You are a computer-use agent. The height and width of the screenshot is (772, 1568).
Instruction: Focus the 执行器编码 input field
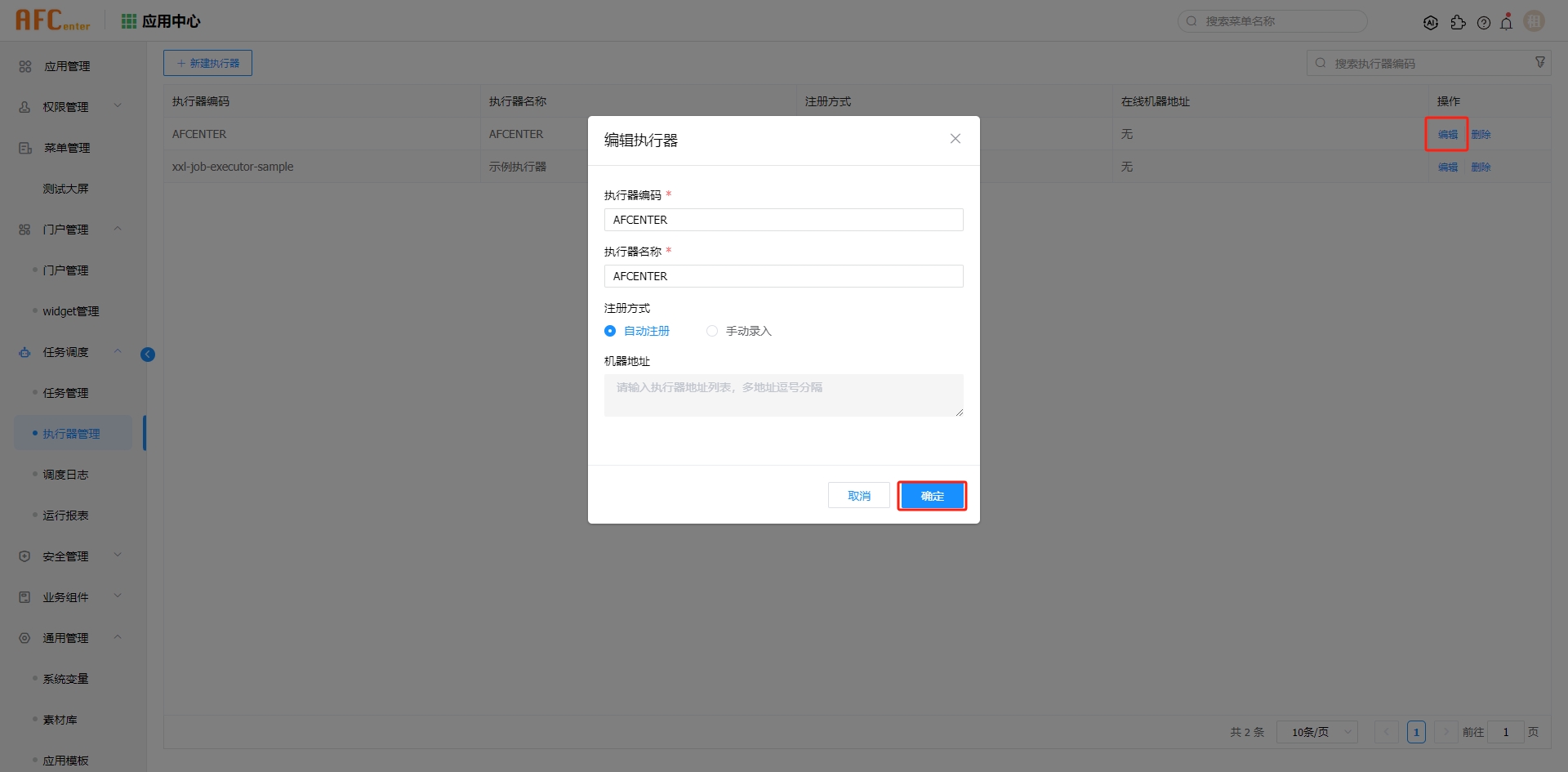(x=784, y=220)
